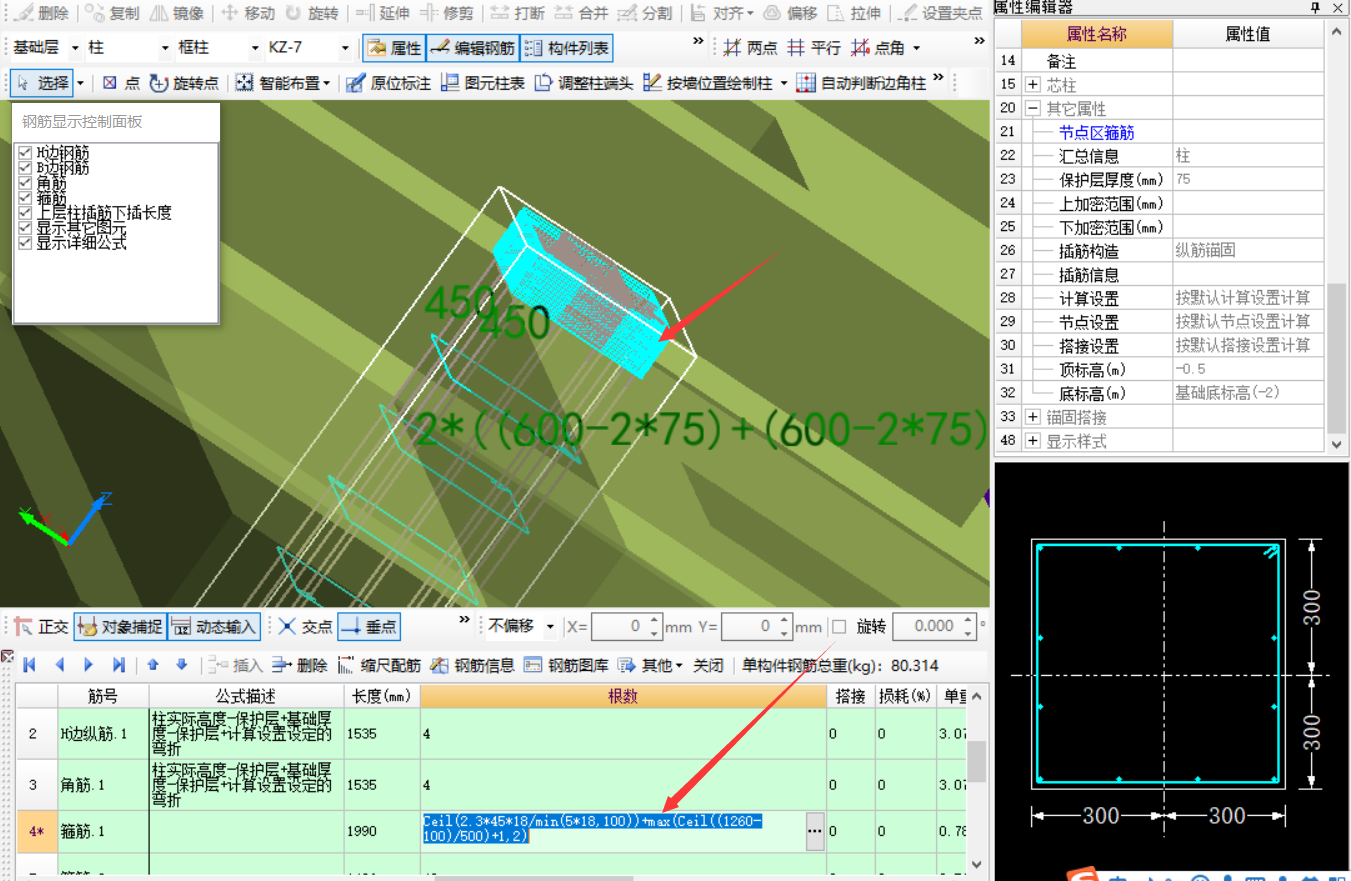Select the 复制 (copy) tool
Image resolution: width=1351 pixels, height=881 pixels.
(113, 13)
